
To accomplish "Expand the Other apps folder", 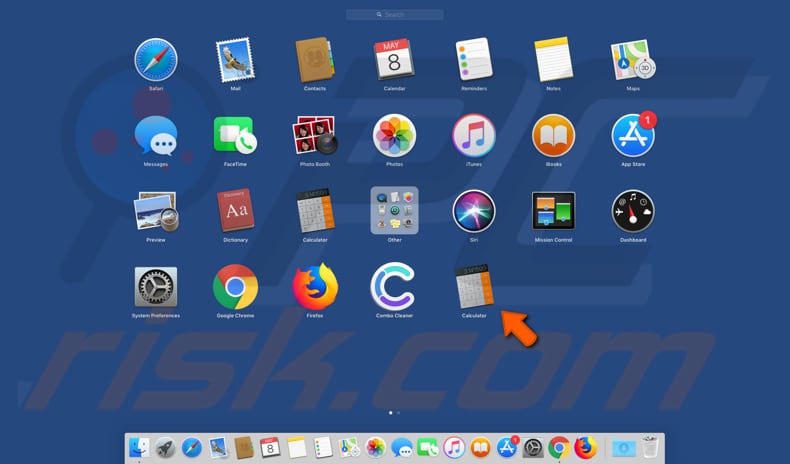I will pos(394,211).
